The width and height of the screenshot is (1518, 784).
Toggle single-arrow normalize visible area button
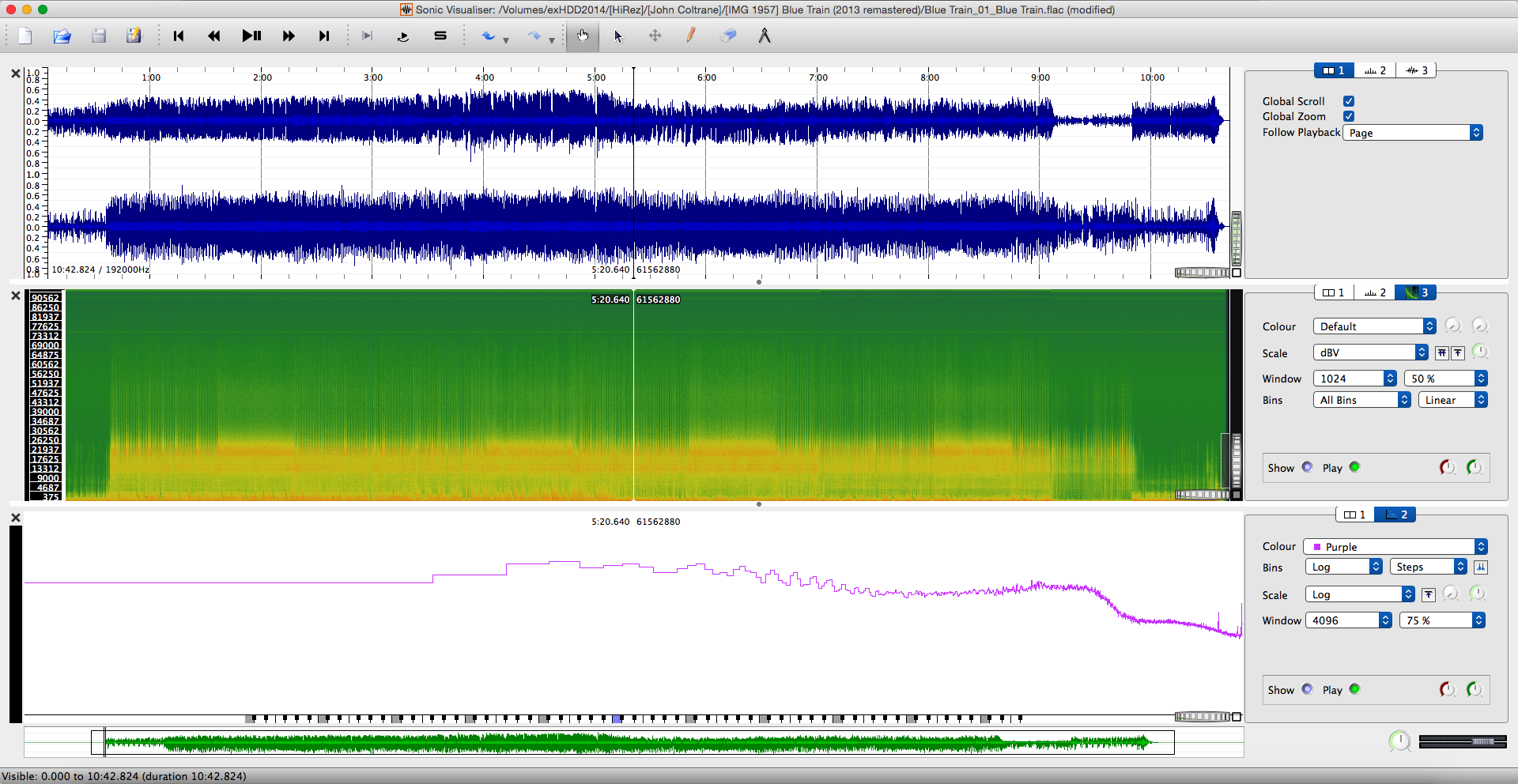click(x=1458, y=353)
